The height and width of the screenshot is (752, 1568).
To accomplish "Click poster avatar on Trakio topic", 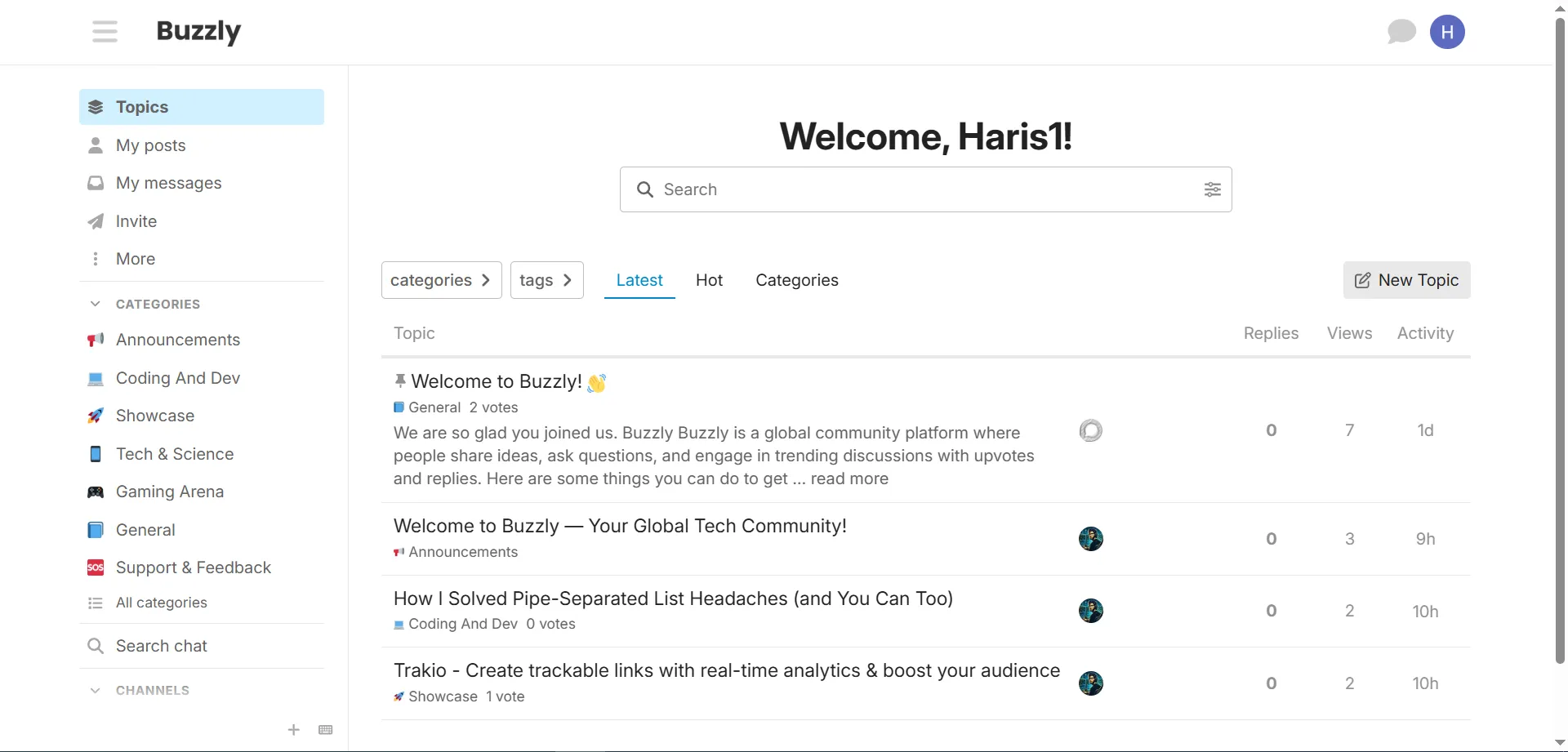I will click(x=1090, y=683).
